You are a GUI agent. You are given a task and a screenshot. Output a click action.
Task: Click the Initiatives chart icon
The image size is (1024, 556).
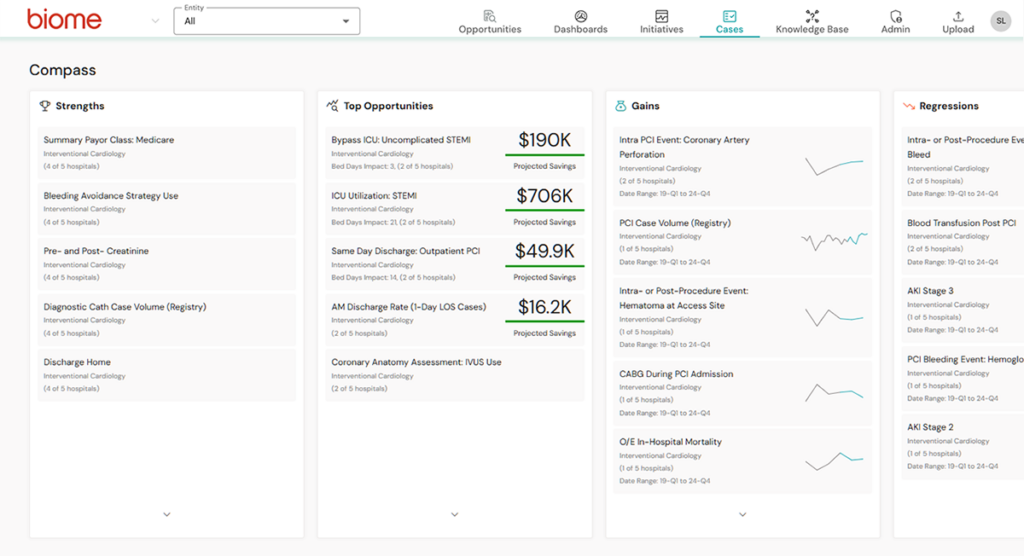pyautogui.click(x=661, y=16)
